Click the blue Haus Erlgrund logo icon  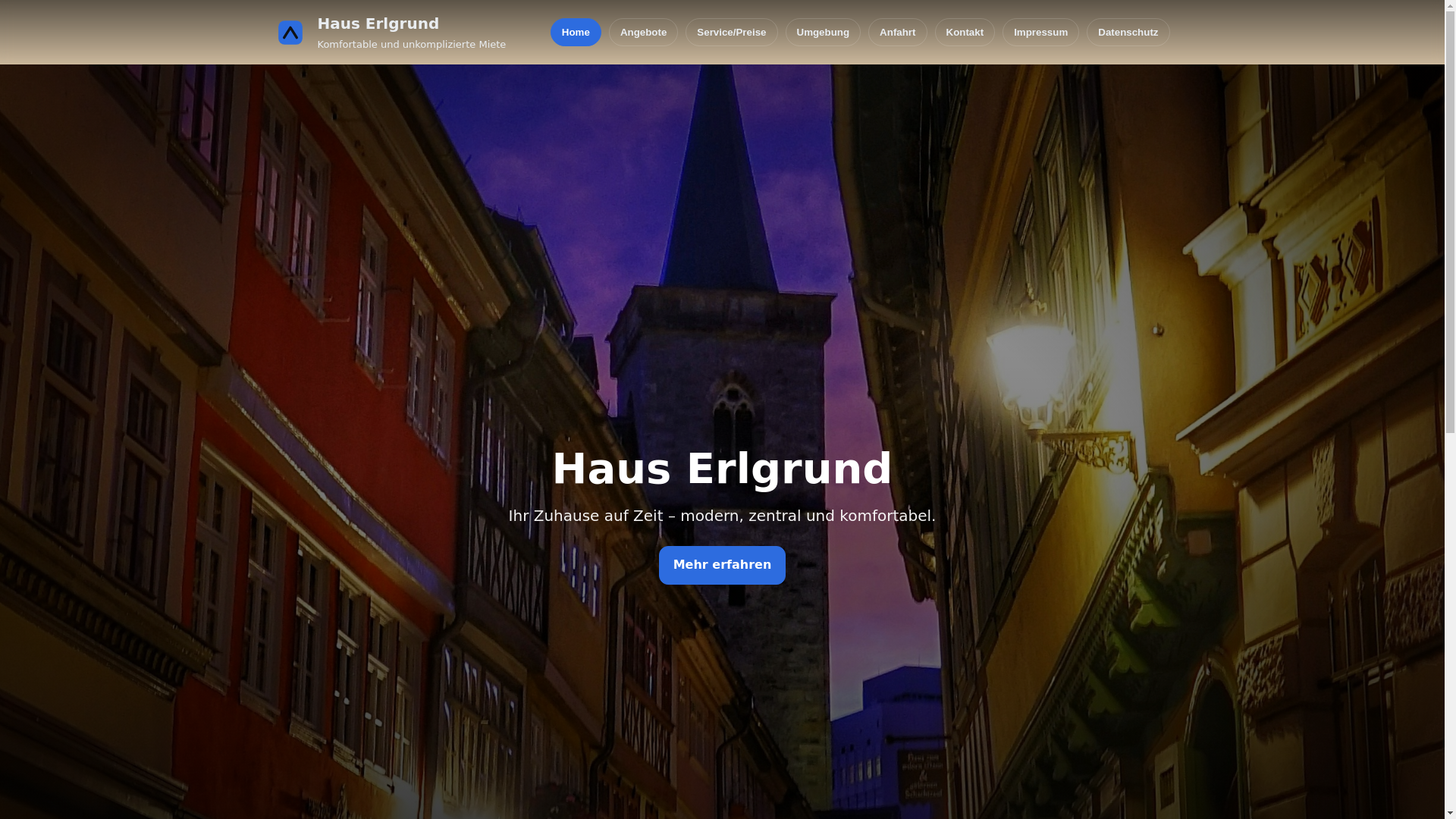coord(290,33)
